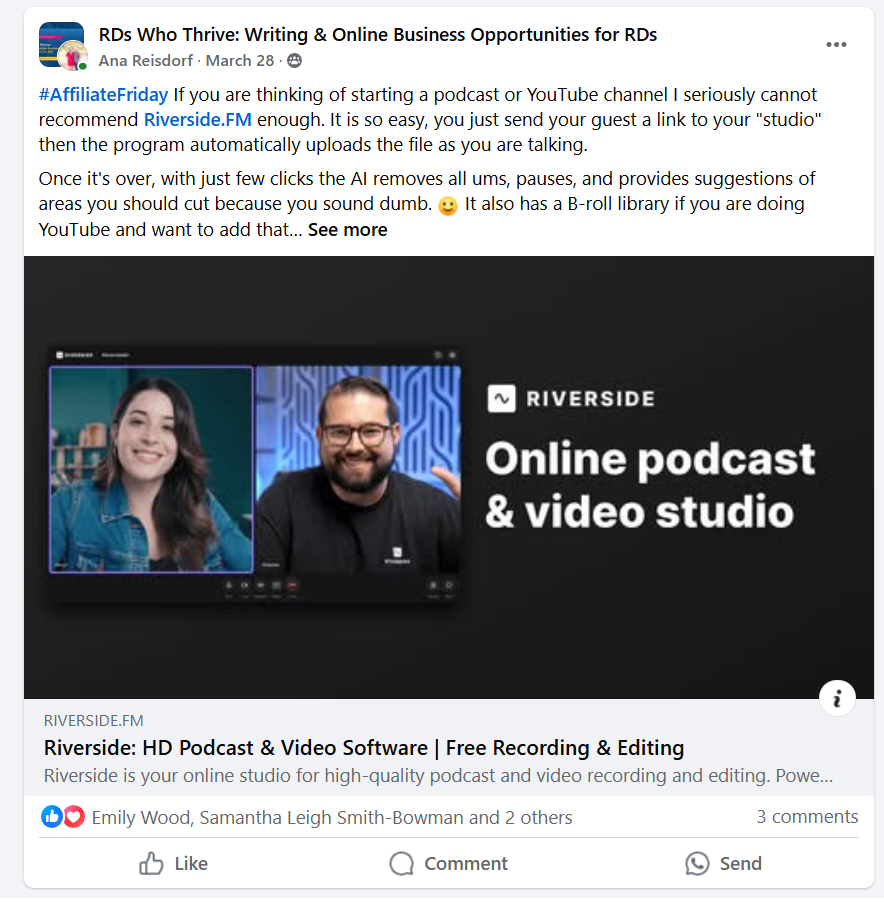The image size is (884, 906).
Task: Expand the post with See more
Action: pyautogui.click(x=347, y=229)
